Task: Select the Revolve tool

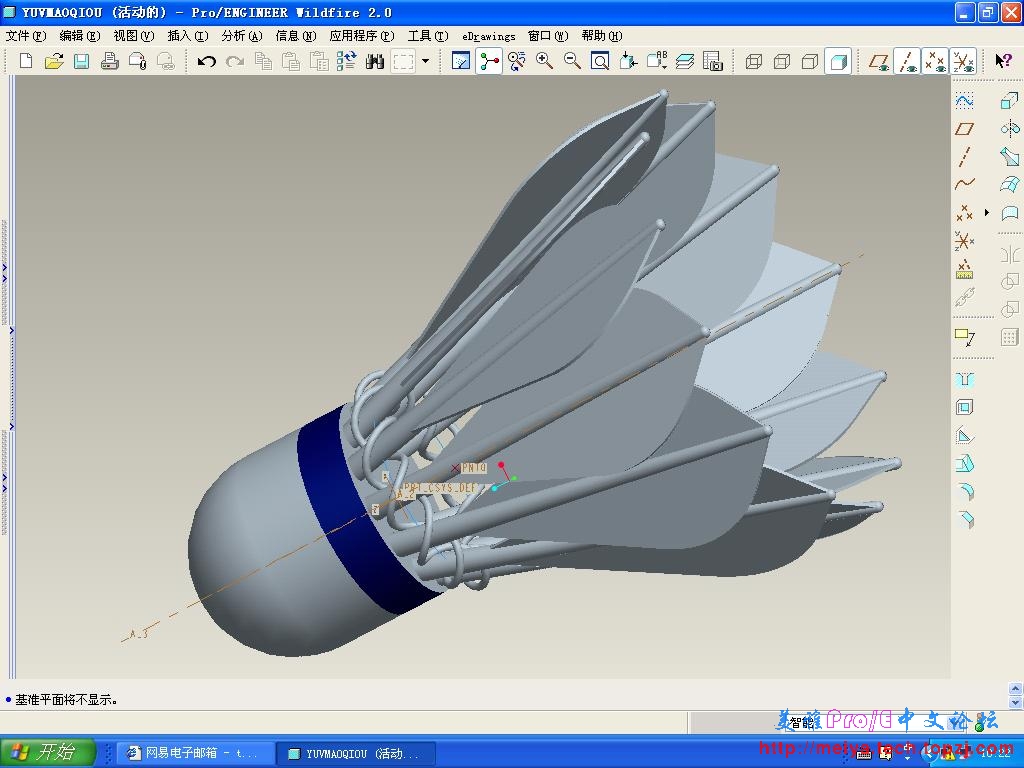Action: pyautogui.click(x=1009, y=129)
